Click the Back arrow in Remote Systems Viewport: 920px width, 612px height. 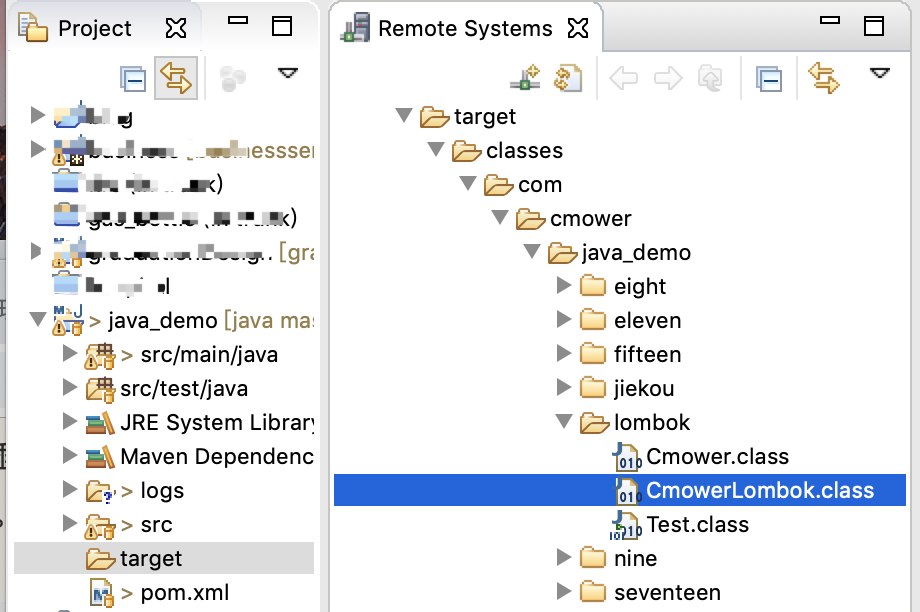pyautogui.click(x=624, y=78)
